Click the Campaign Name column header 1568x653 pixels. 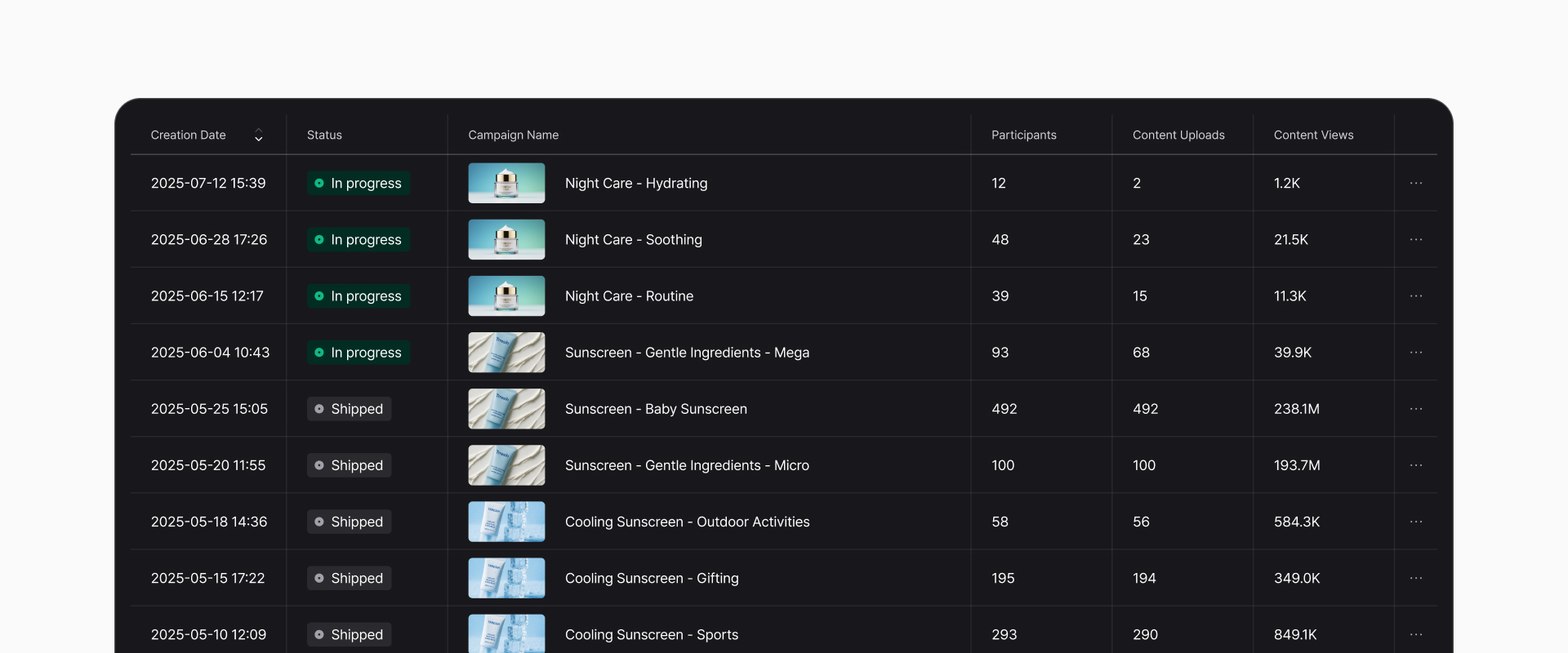[x=513, y=135]
